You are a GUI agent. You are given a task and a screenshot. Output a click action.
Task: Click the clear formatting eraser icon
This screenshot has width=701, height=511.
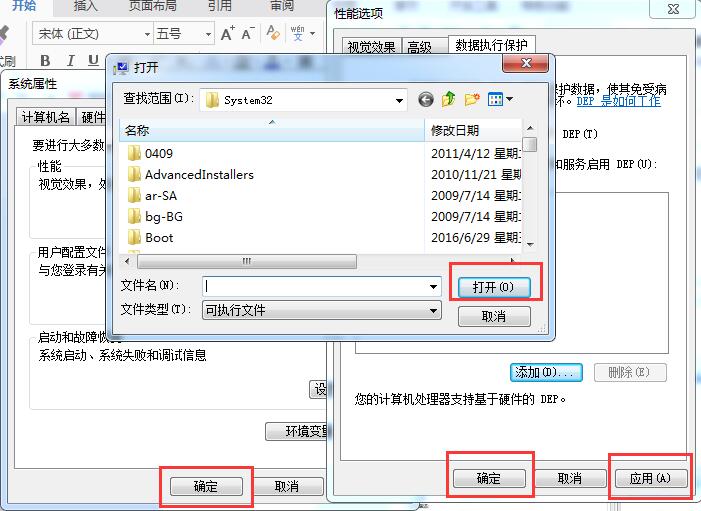(273, 33)
